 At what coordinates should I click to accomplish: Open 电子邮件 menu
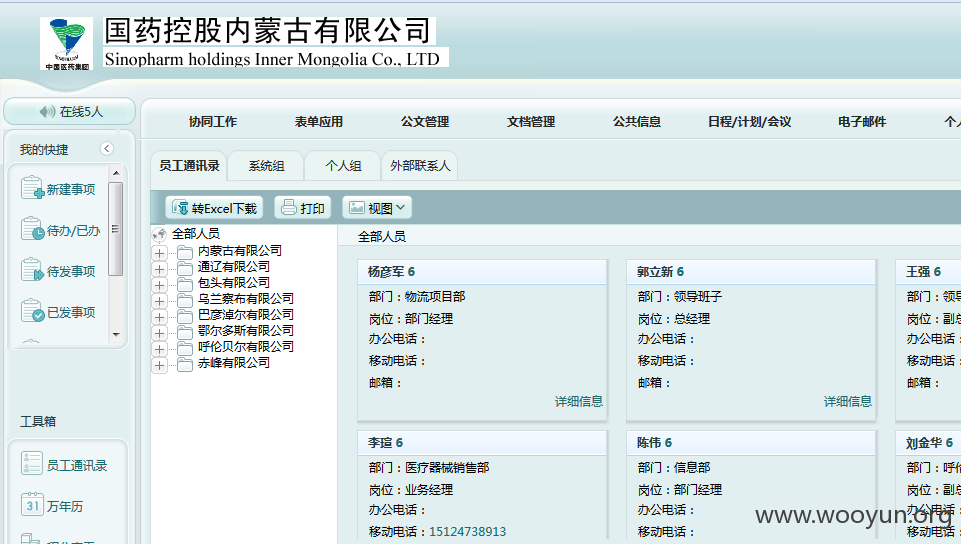tap(862, 121)
